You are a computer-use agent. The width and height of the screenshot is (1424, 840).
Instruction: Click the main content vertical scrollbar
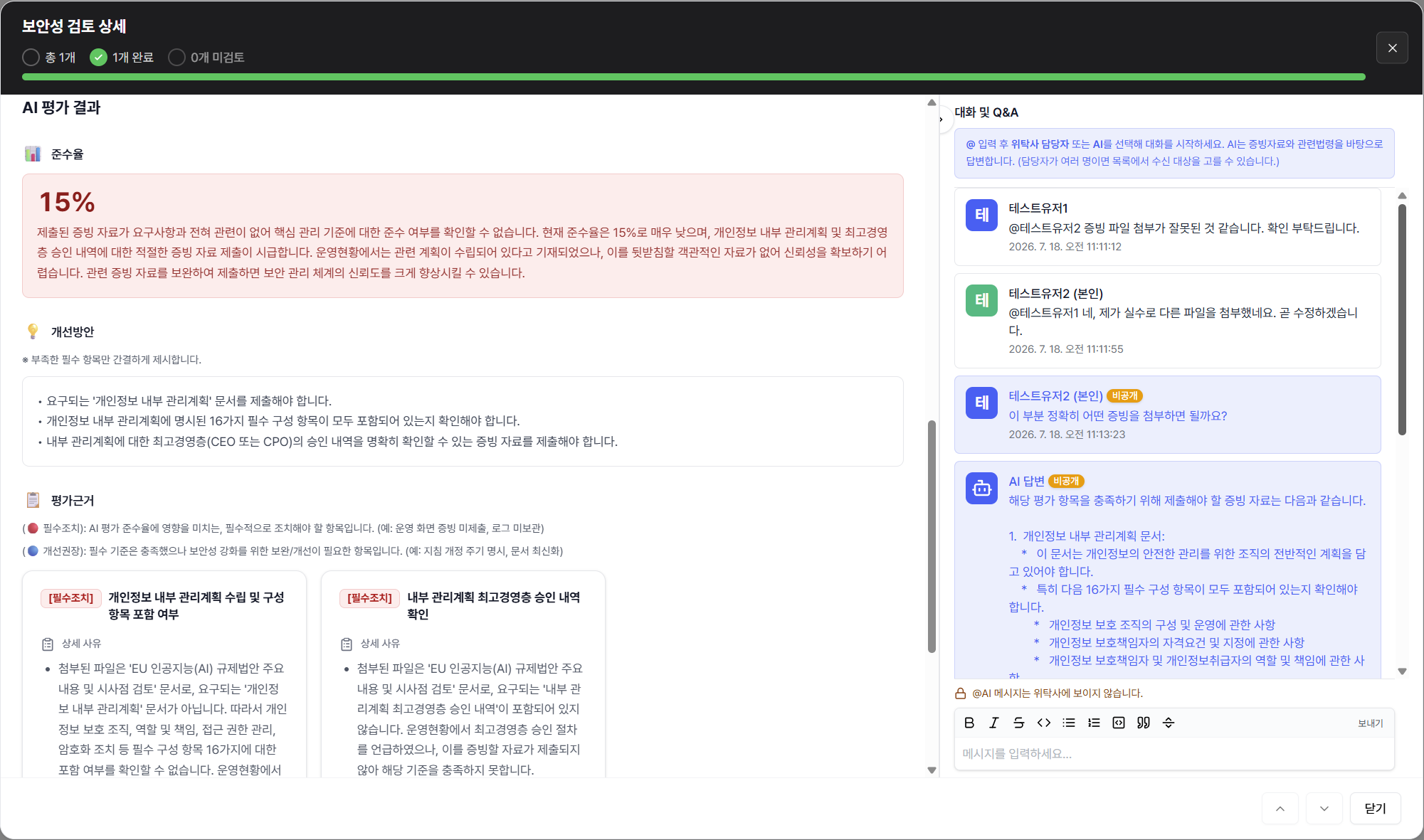(932, 536)
